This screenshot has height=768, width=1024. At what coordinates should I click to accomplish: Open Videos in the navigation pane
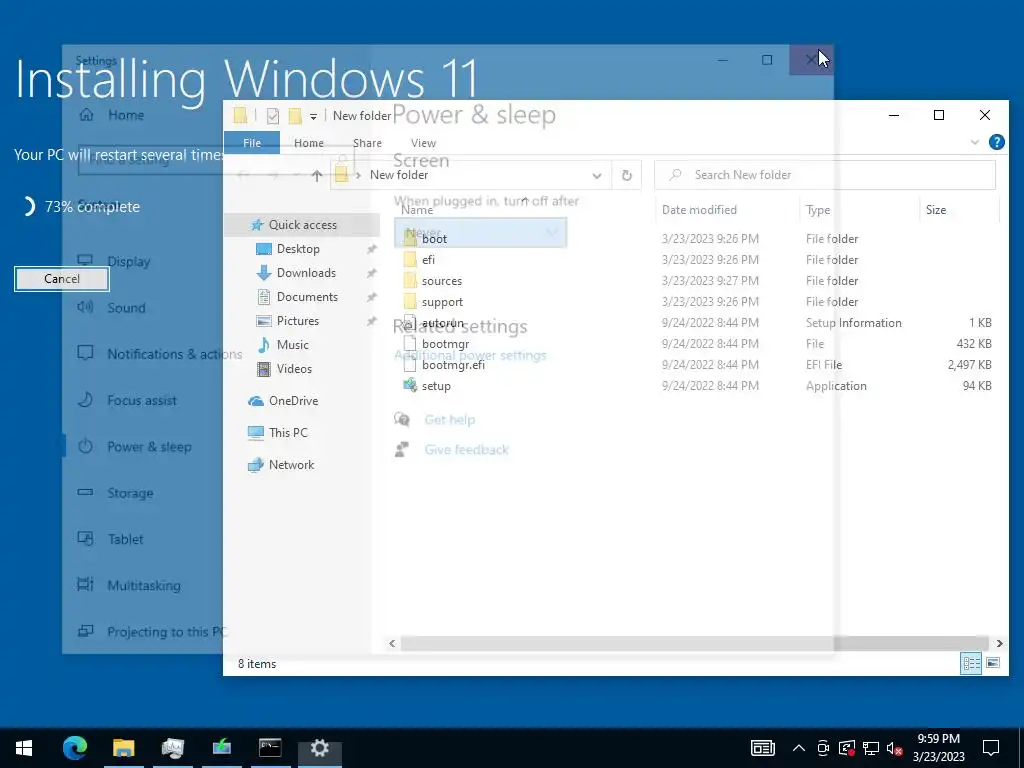(x=294, y=369)
